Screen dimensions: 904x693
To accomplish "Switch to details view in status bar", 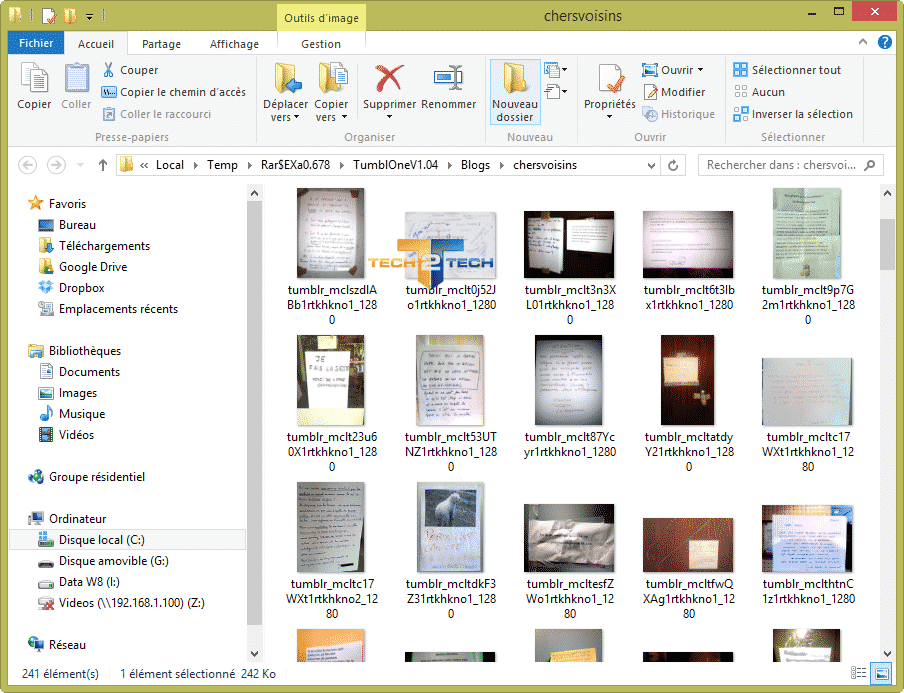I will [x=858, y=673].
